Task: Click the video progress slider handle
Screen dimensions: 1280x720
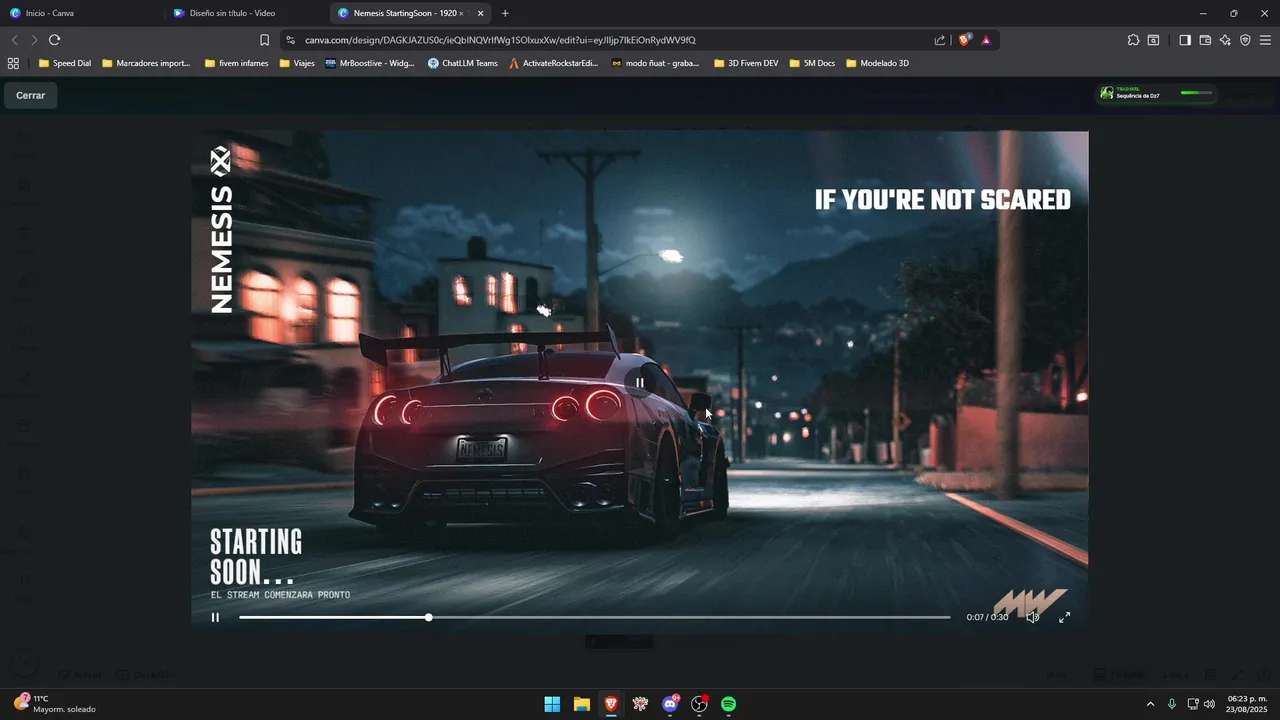Action: 429,617
